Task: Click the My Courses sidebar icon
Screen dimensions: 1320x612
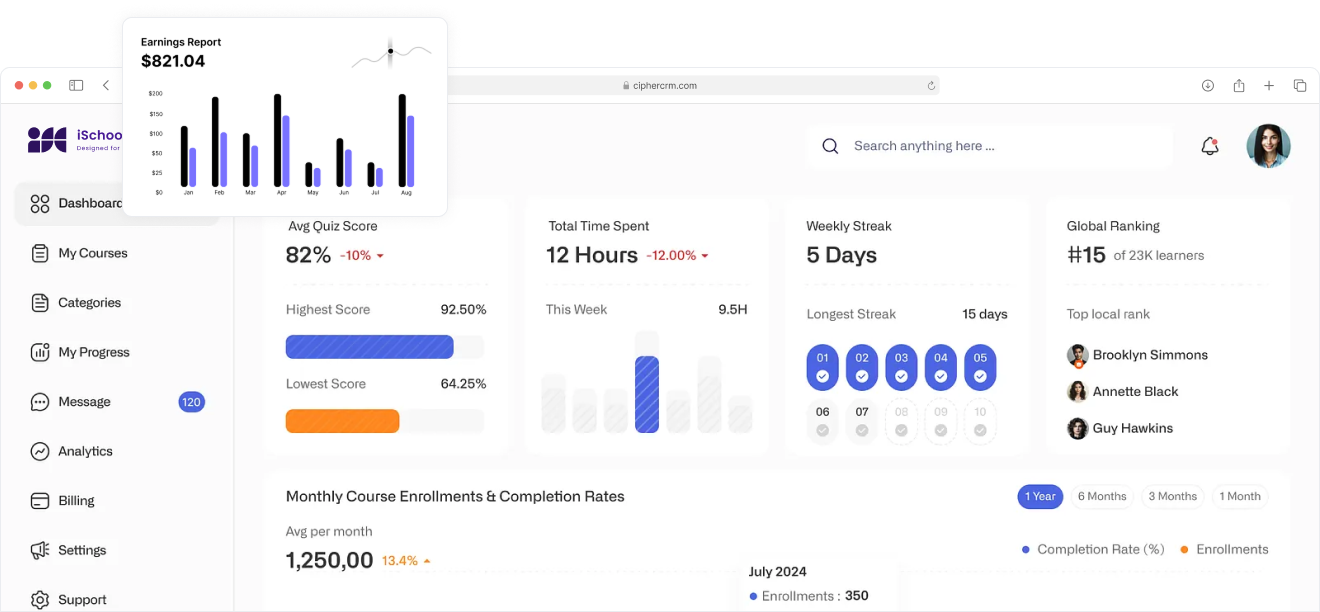Action: click(40, 253)
